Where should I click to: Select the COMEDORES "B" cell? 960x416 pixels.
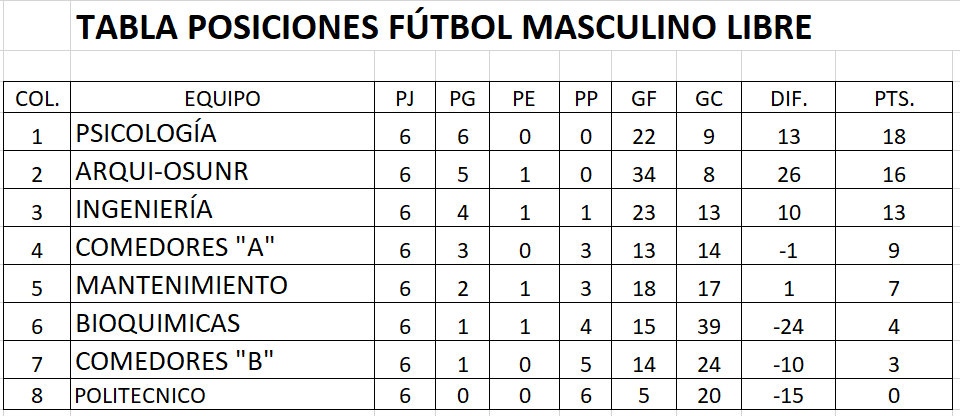pyautogui.click(x=222, y=360)
